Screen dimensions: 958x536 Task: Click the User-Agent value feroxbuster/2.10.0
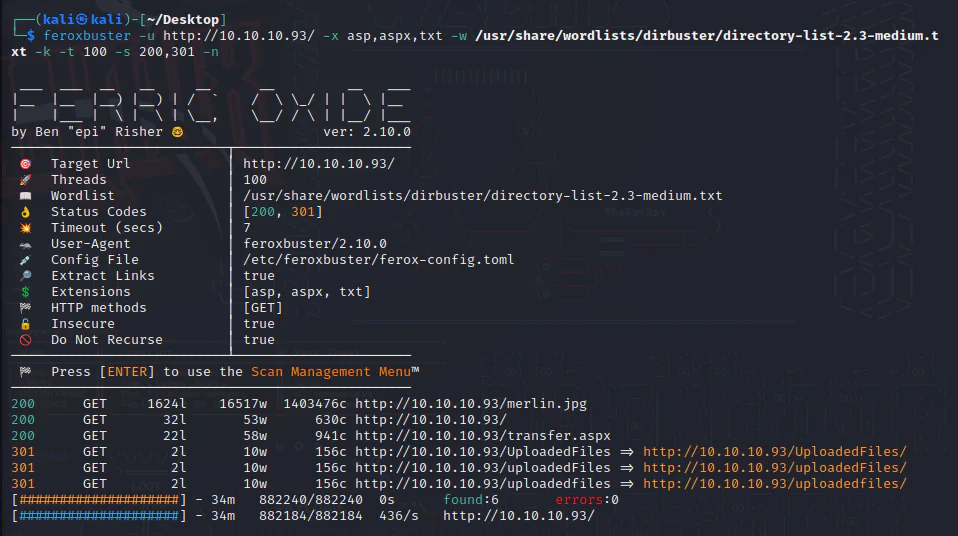(x=315, y=244)
